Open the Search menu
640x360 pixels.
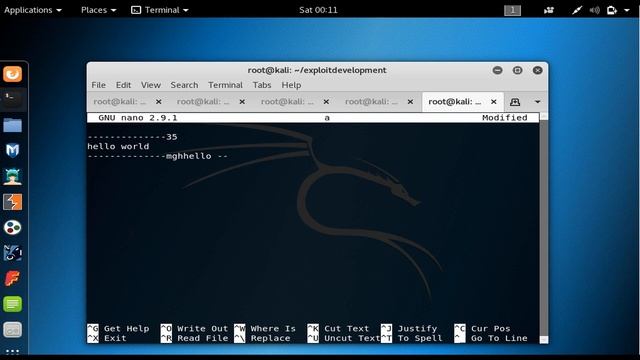(x=184, y=85)
